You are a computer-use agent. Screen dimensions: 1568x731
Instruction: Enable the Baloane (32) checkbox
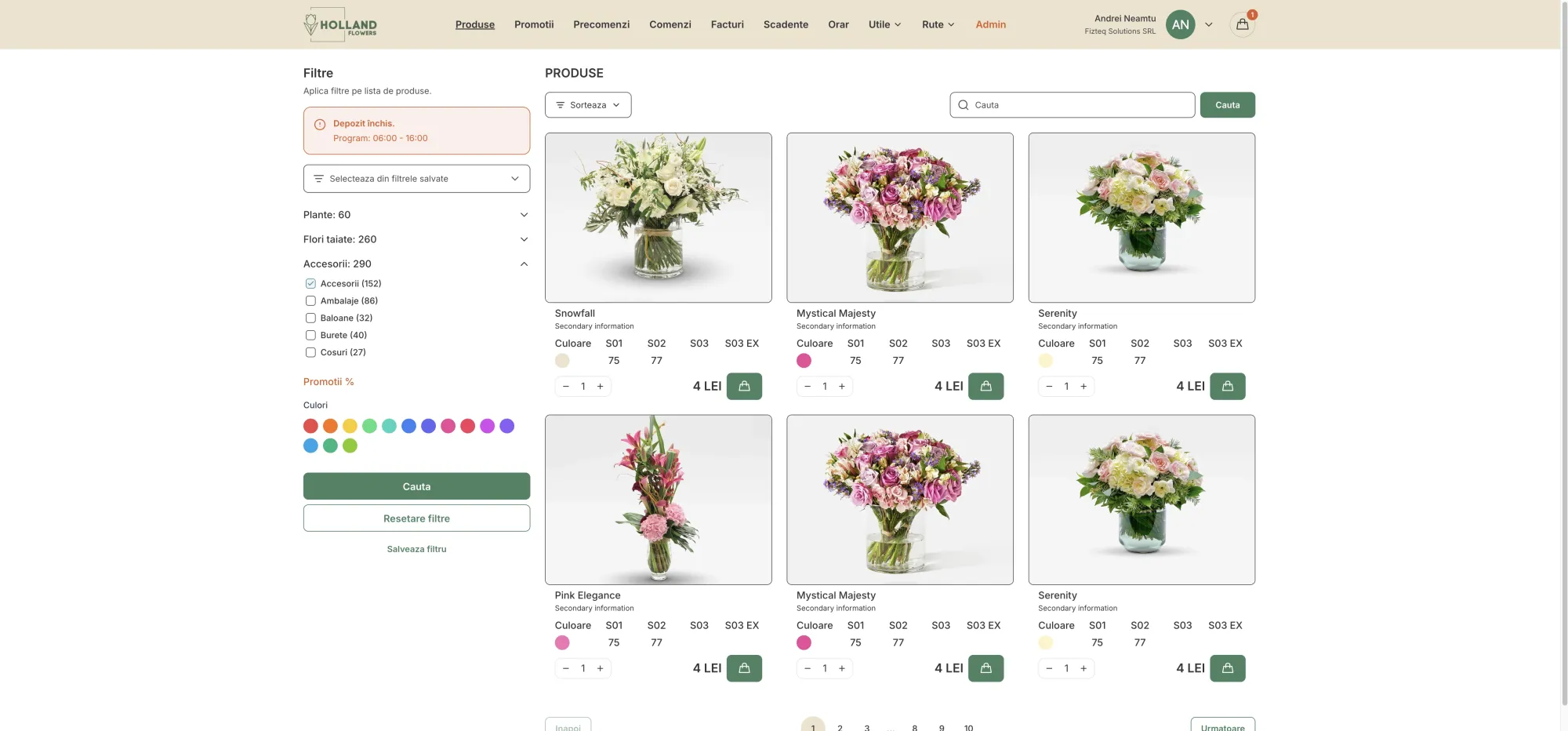(310, 318)
